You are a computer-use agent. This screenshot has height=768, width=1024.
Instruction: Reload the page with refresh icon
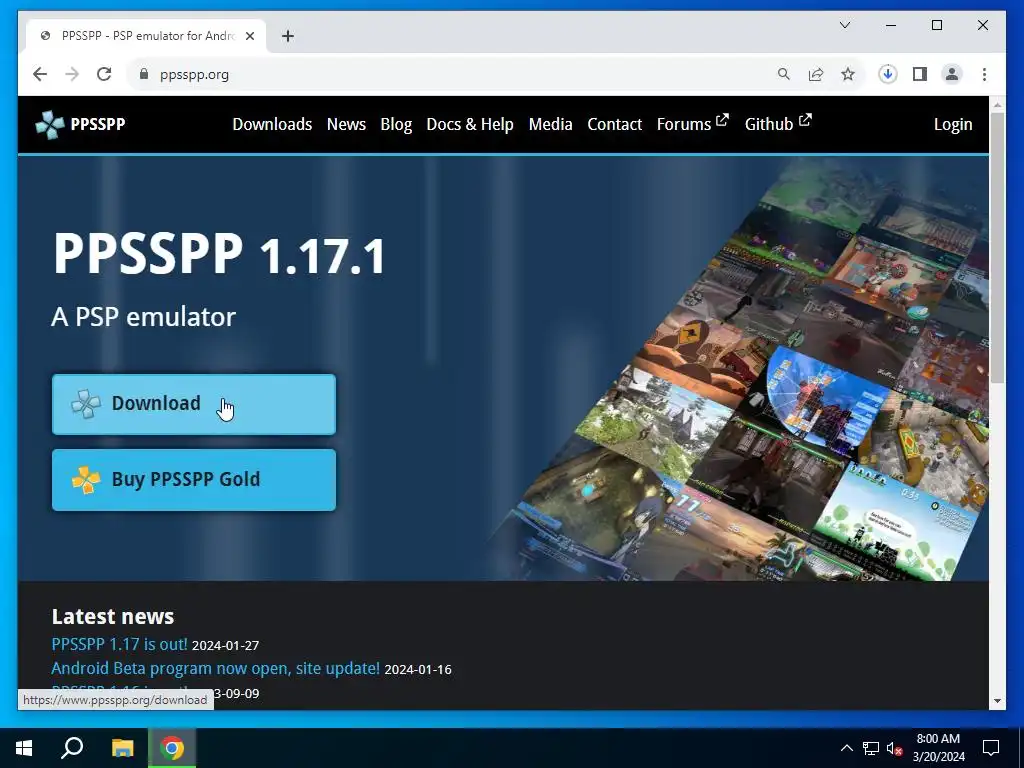point(104,74)
